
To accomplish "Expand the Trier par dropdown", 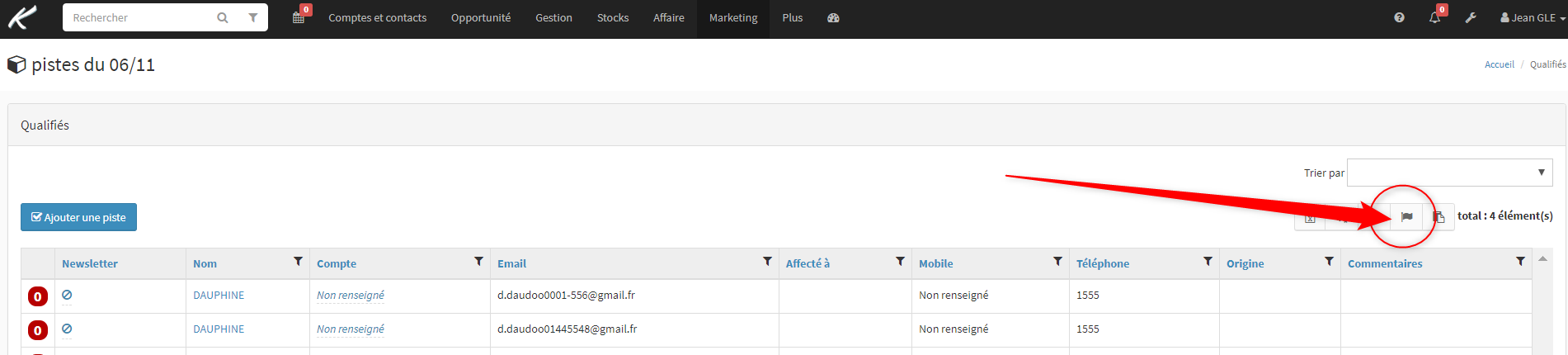I will (1449, 173).
